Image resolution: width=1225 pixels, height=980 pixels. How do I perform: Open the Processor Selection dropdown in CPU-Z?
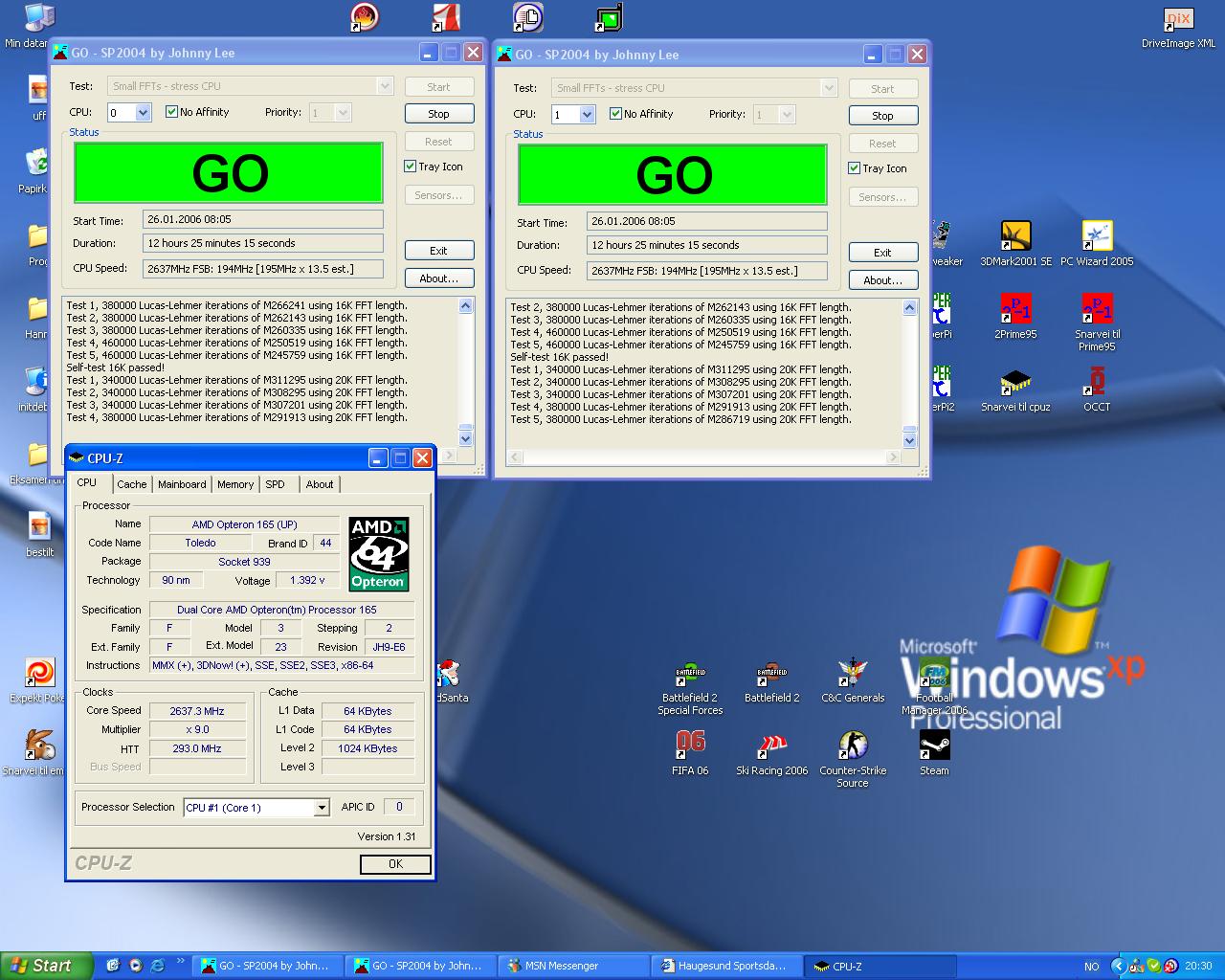322,808
